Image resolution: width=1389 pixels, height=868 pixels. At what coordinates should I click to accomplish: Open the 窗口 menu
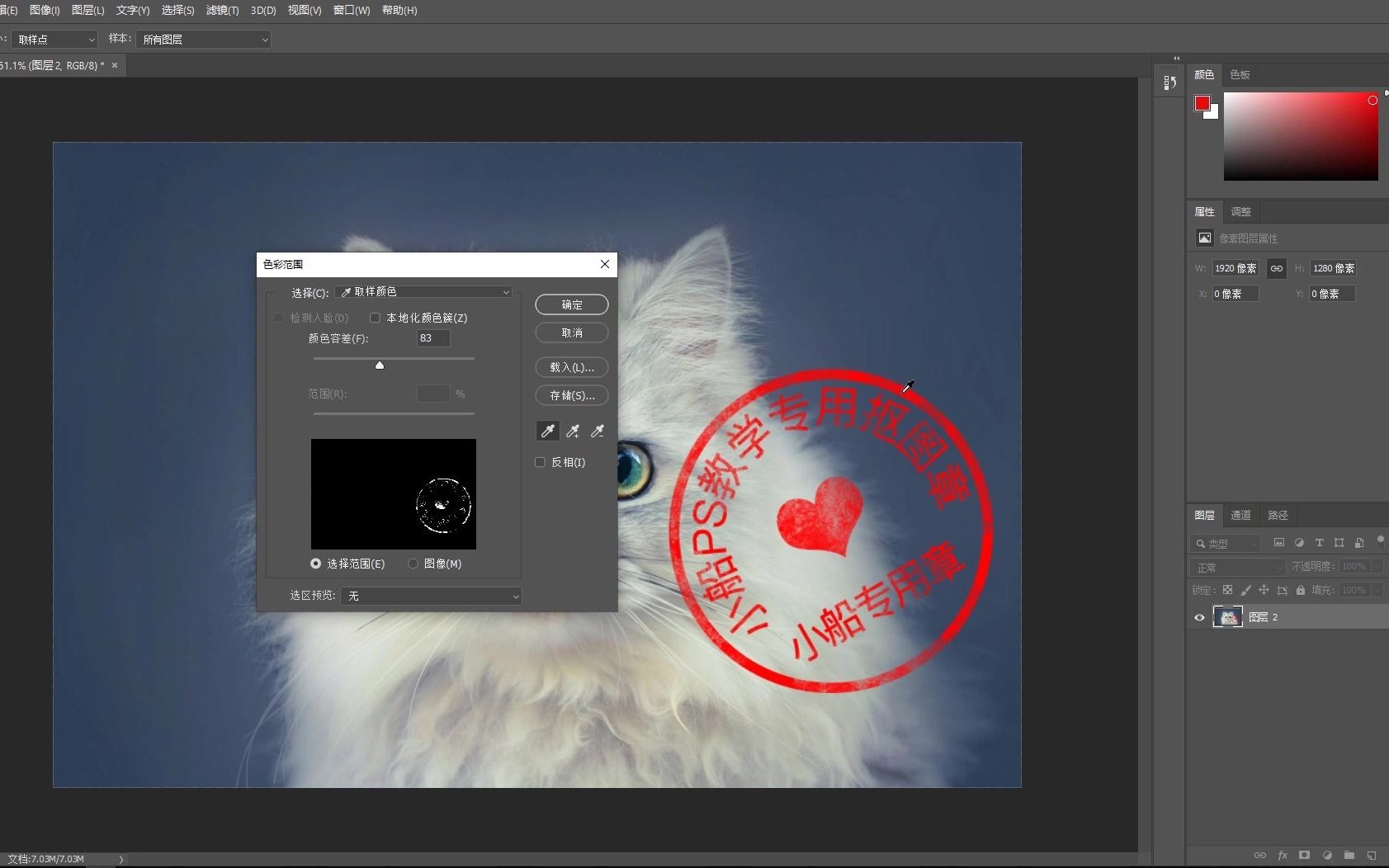pos(352,10)
